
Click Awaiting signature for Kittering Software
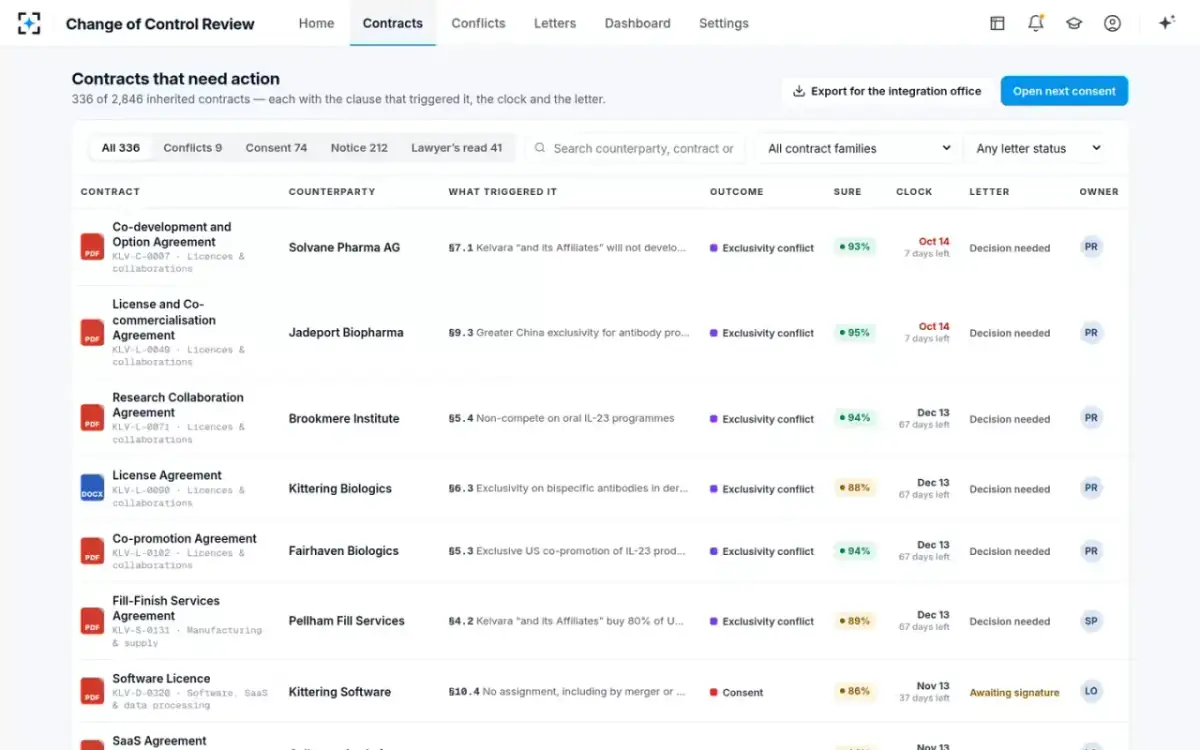click(x=1014, y=692)
